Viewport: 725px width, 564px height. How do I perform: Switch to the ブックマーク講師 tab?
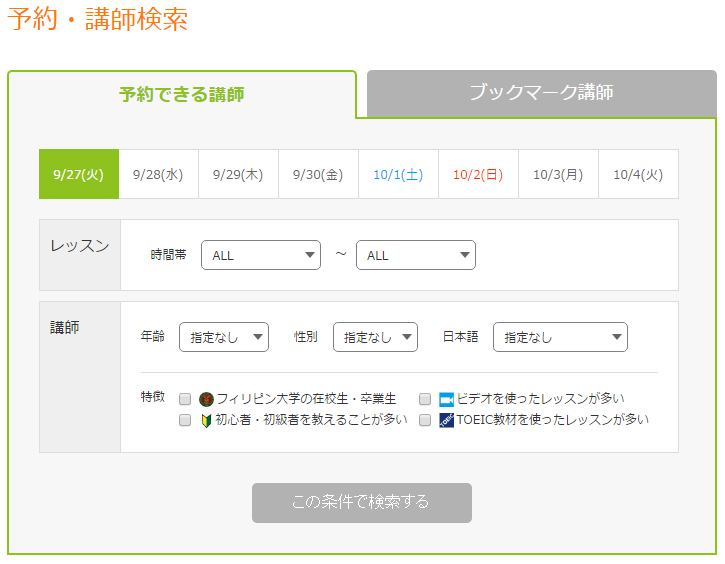tap(541, 92)
